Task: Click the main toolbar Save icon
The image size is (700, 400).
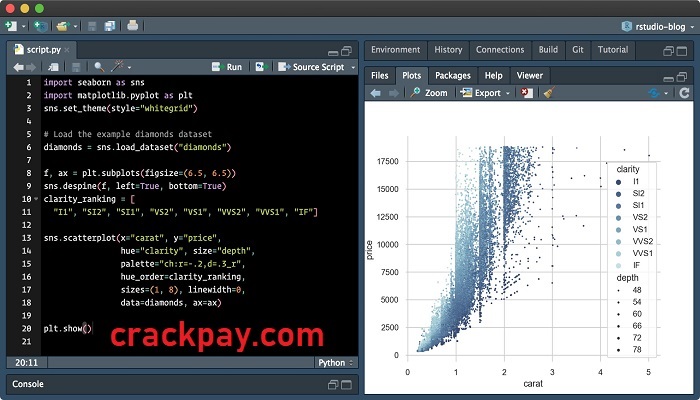Action: 92,26
